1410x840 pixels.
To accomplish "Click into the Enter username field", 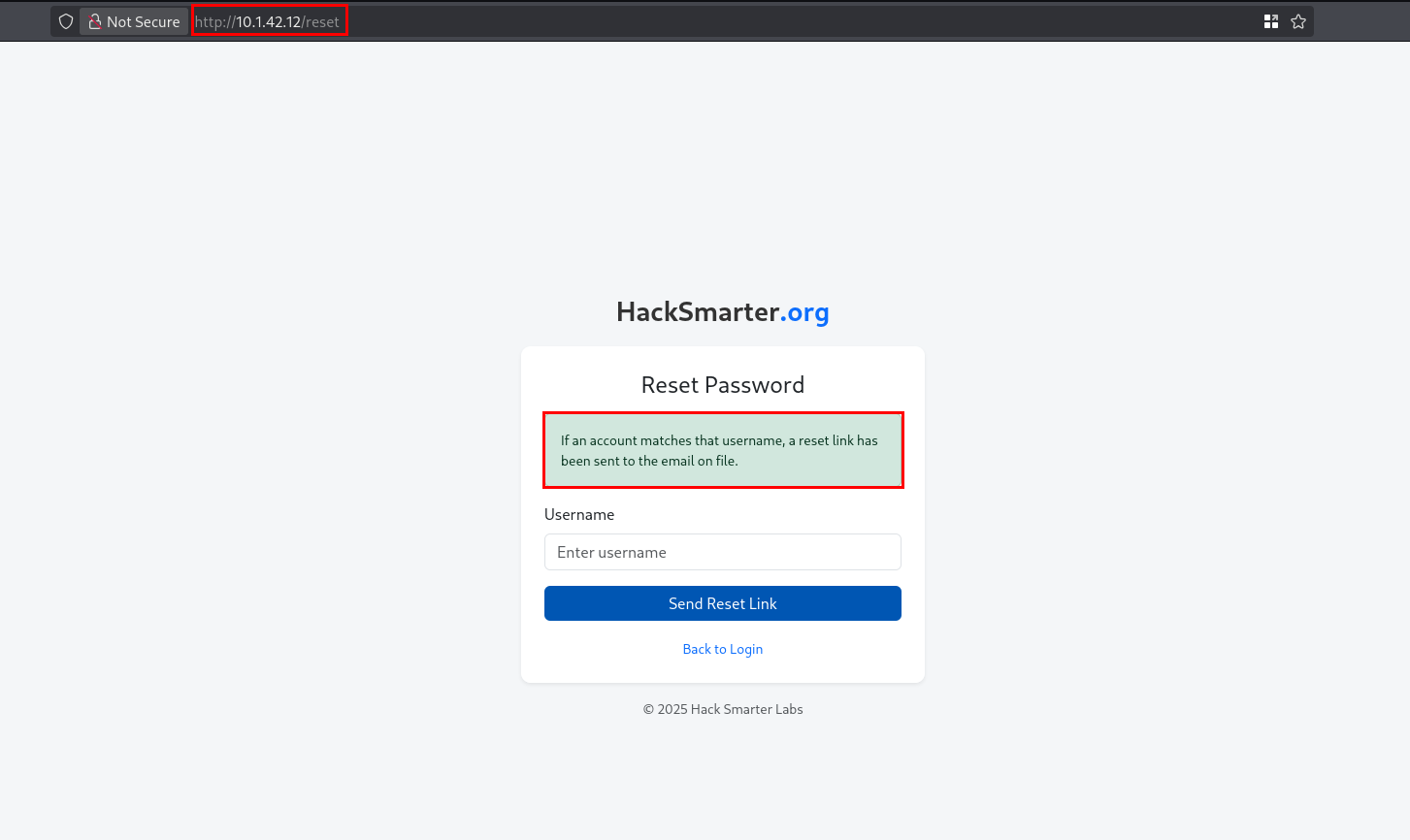I will tap(722, 552).
